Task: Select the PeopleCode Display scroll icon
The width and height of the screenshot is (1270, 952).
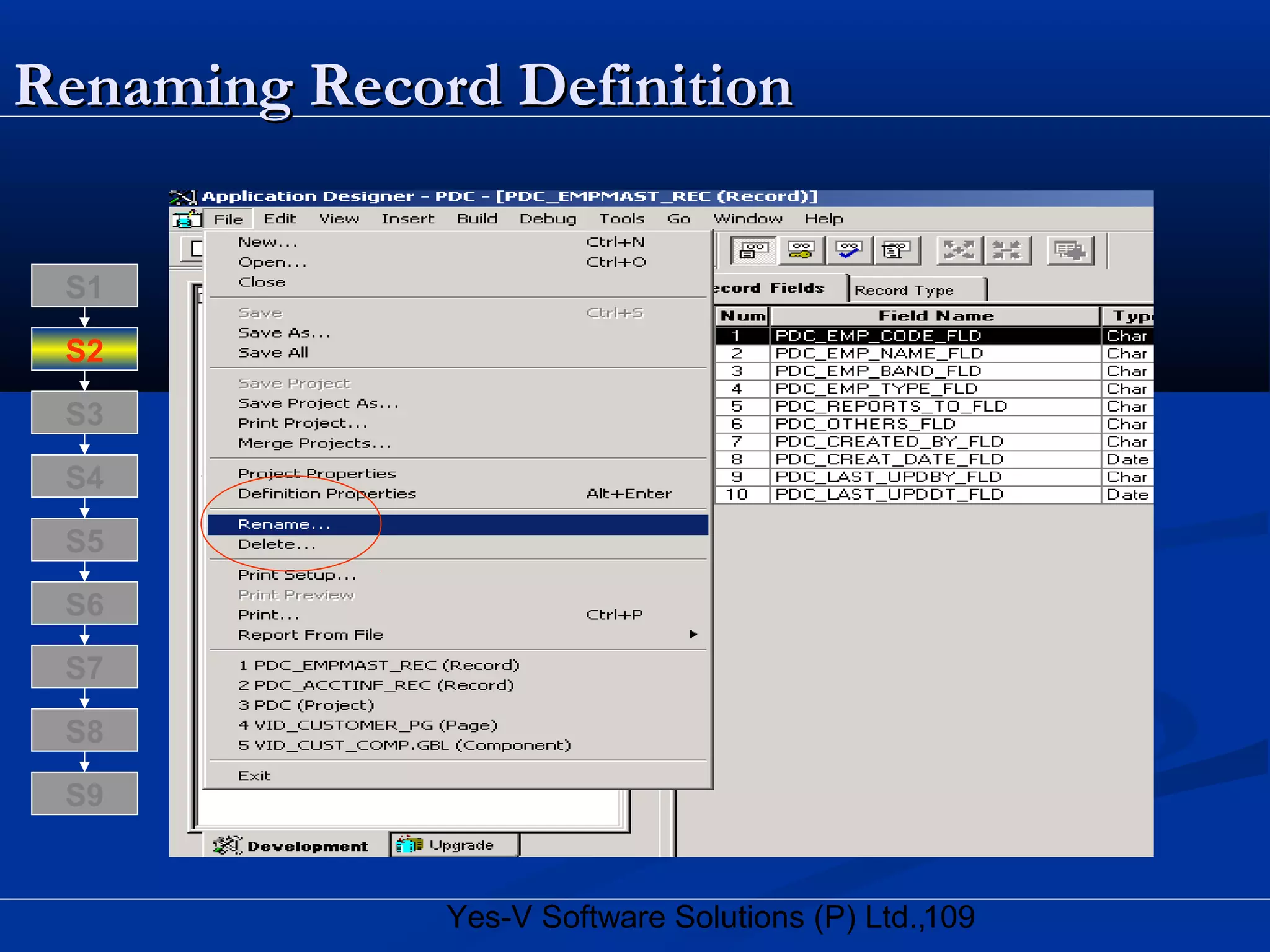Action: [897, 251]
